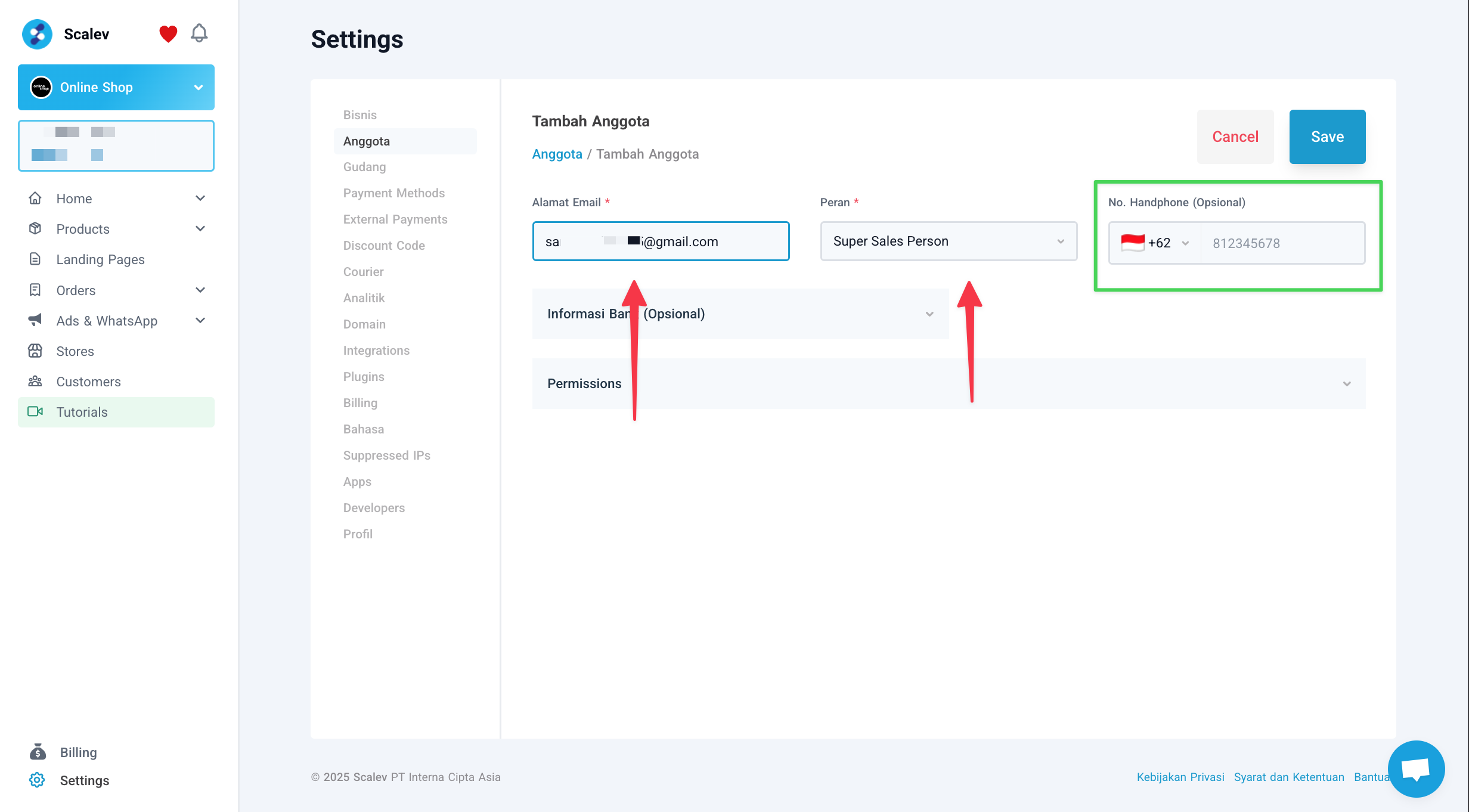Expand the Permissions section

pos(949,383)
